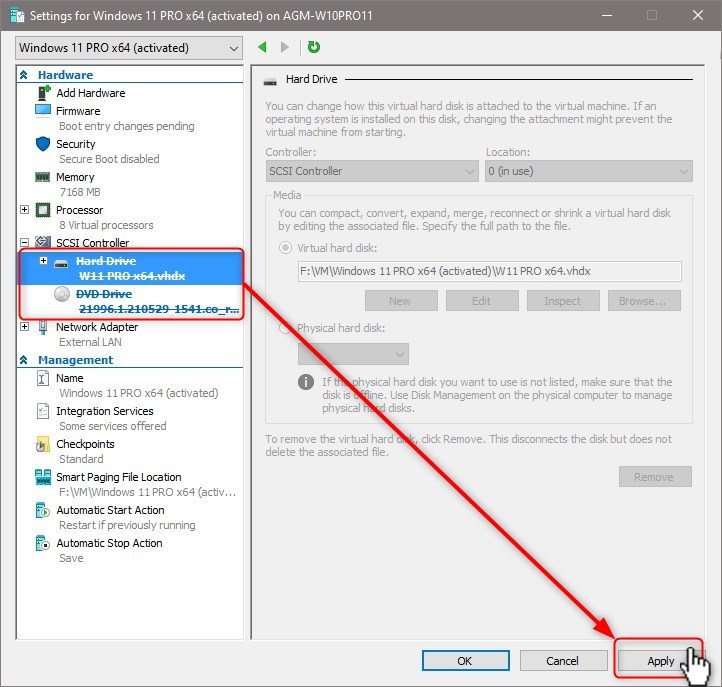
Task: Click the Smart Paging File Location icon
Action: pos(43,477)
